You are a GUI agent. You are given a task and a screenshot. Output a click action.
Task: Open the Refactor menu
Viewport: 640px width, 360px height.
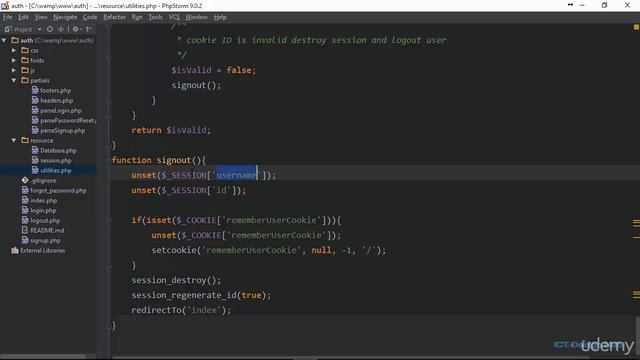point(114,17)
